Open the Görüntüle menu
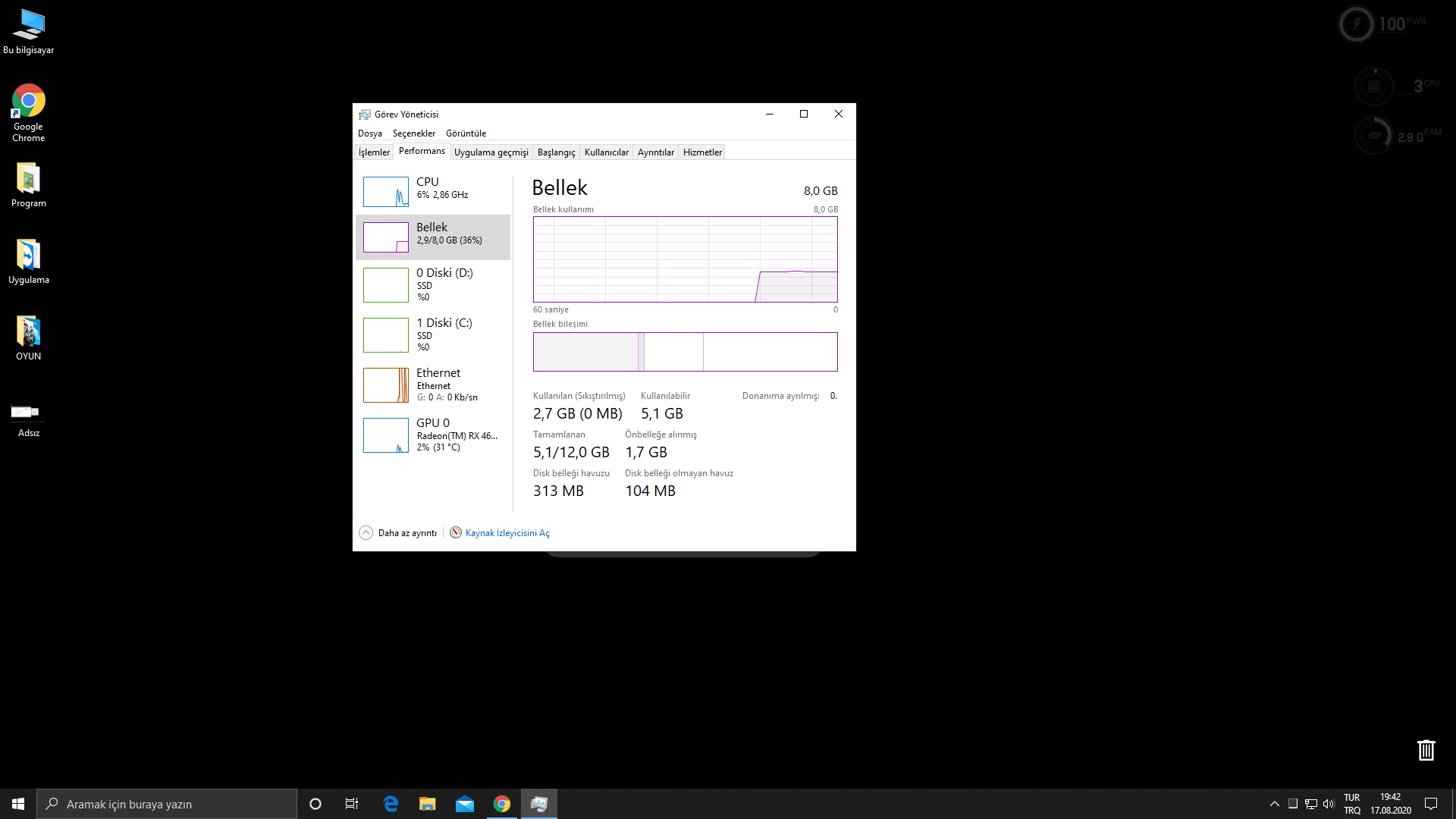Screen dimensions: 1456x819 click(x=466, y=133)
